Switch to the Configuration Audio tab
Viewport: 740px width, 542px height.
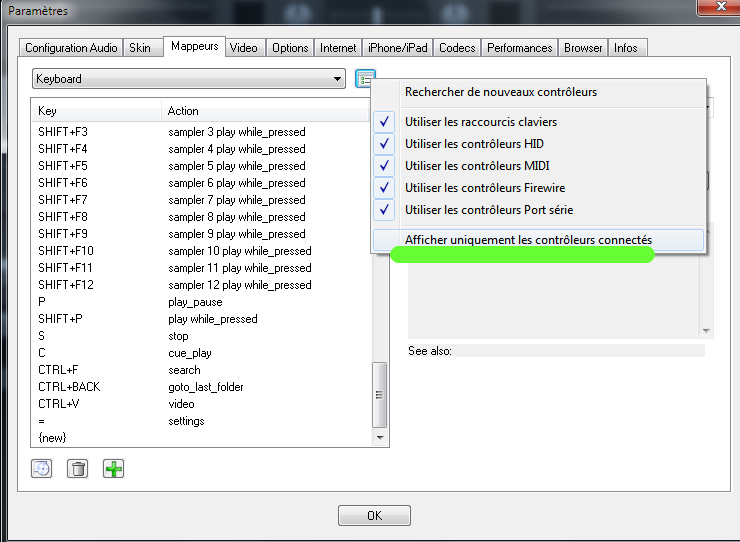click(71, 48)
